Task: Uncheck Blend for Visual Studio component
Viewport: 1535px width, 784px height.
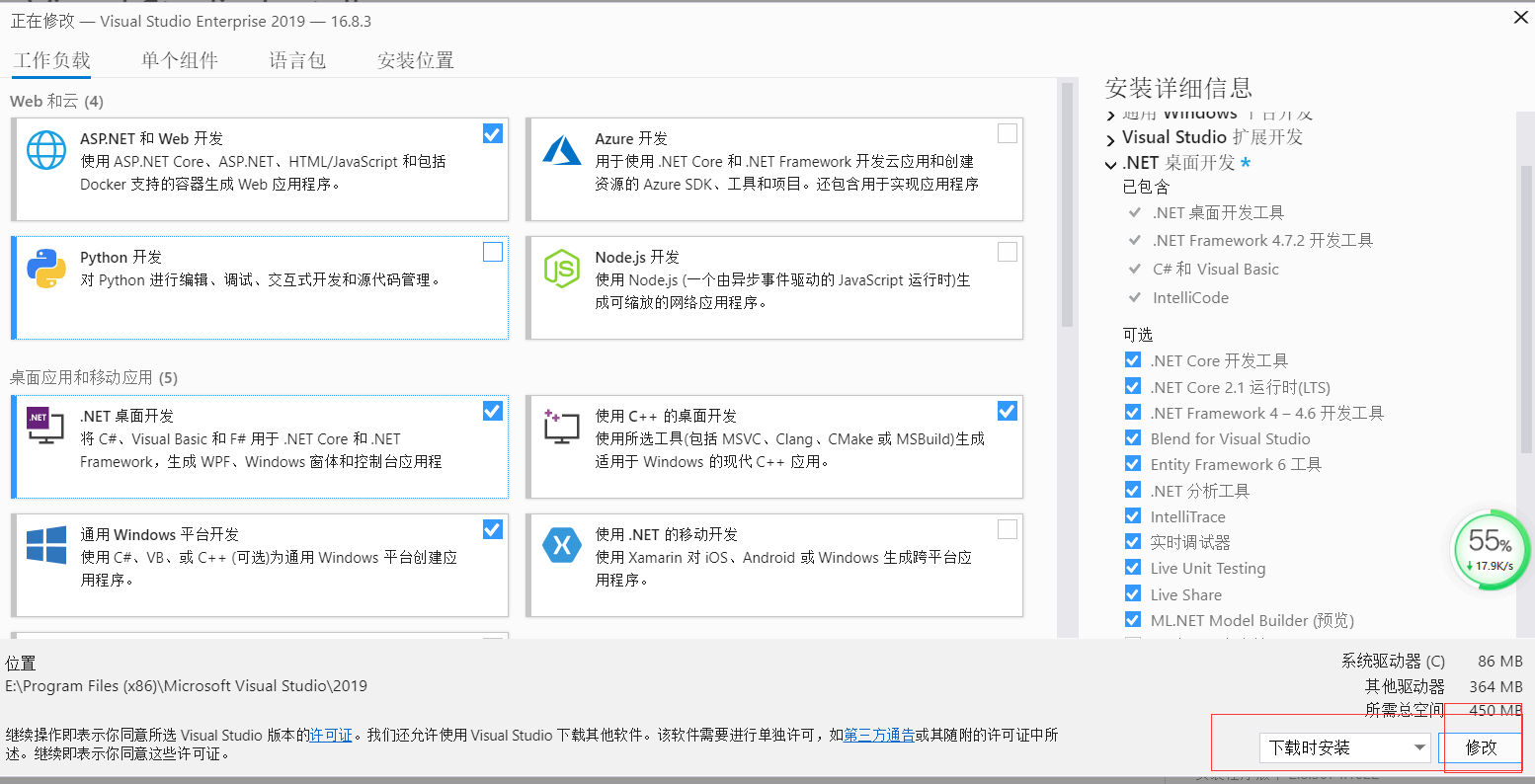Action: coord(1133,438)
